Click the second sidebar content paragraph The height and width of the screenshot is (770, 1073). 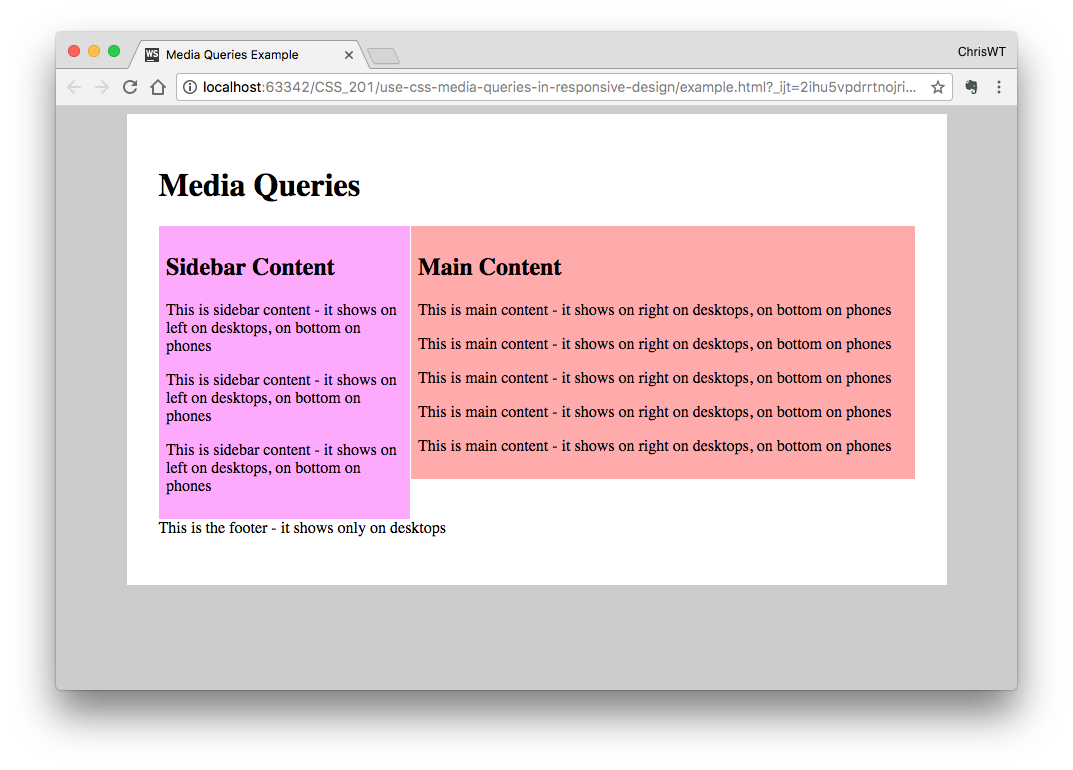pyautogui.click(x=281, y=398)
